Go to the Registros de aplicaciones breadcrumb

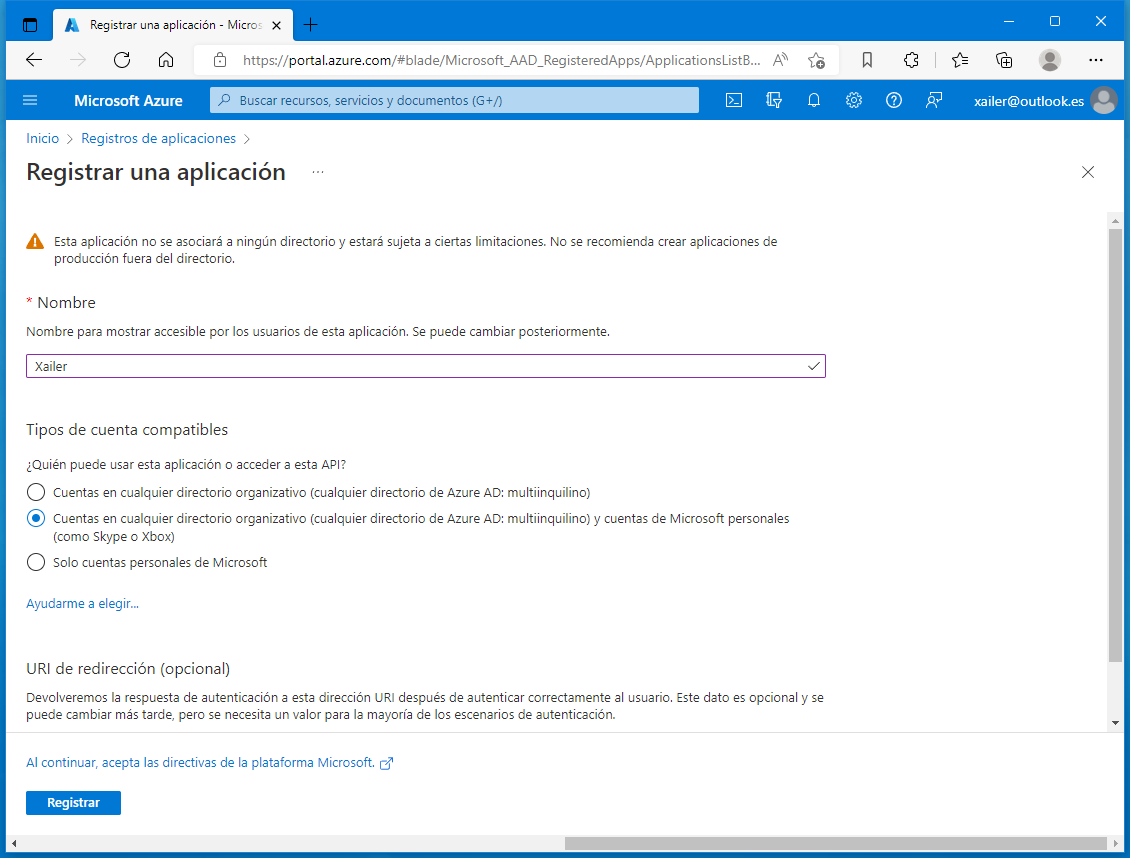click(159, 138)
